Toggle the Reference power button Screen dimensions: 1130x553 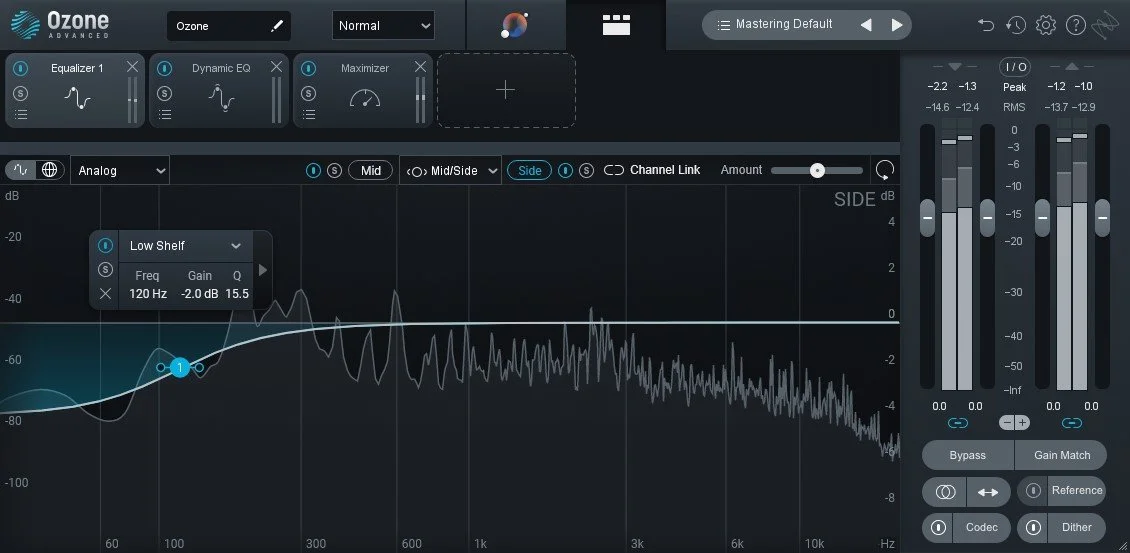1033,491
